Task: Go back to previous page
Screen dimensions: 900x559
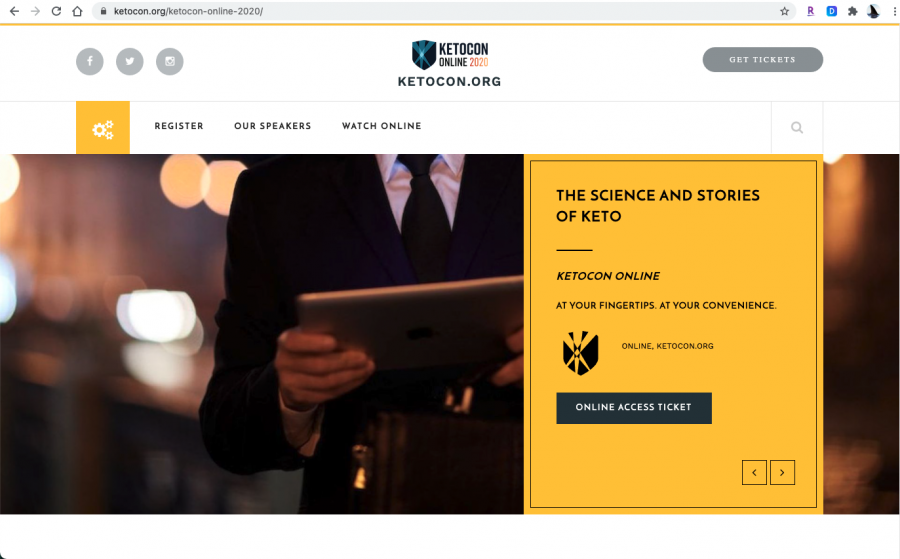Action: (14, 11)
